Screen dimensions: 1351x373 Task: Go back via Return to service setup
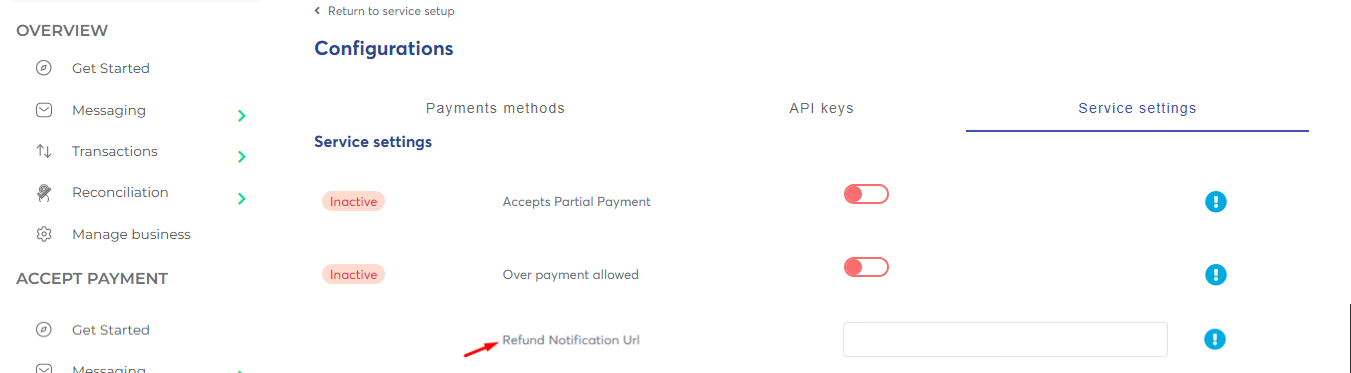click(384, 11)
